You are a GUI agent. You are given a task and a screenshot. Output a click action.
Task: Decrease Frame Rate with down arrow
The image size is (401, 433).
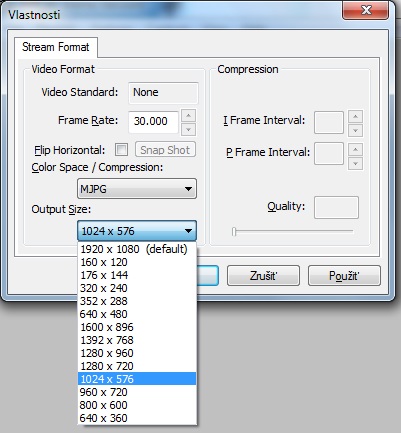coord(188,129)
